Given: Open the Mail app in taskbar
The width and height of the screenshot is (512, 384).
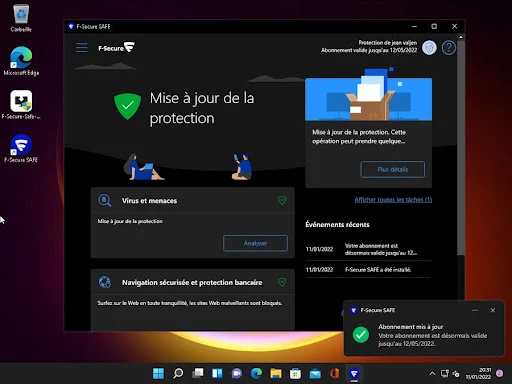Looking at the screenshot, I should pos(315,373).
